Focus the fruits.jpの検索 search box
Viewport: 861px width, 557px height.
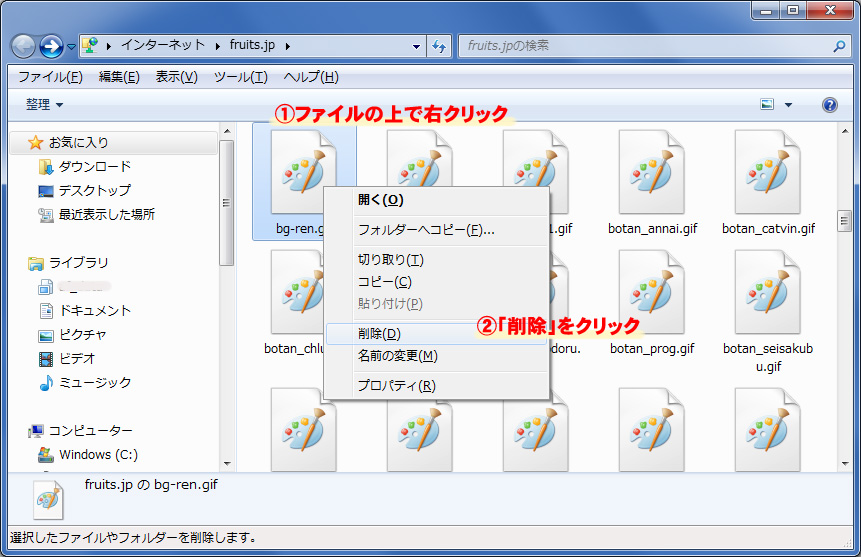(648, 46)
